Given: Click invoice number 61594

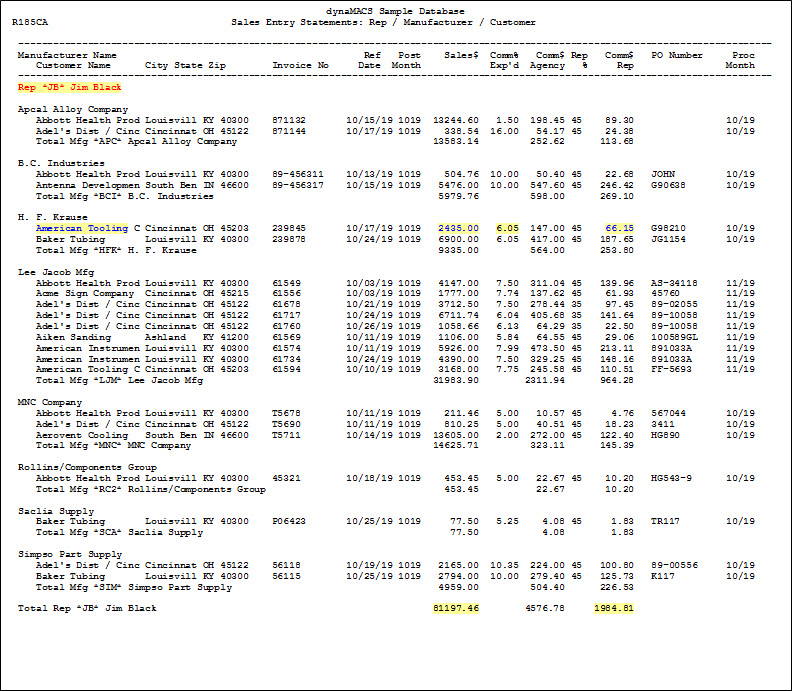Looking at the screenshot, I should coord(286,370).
